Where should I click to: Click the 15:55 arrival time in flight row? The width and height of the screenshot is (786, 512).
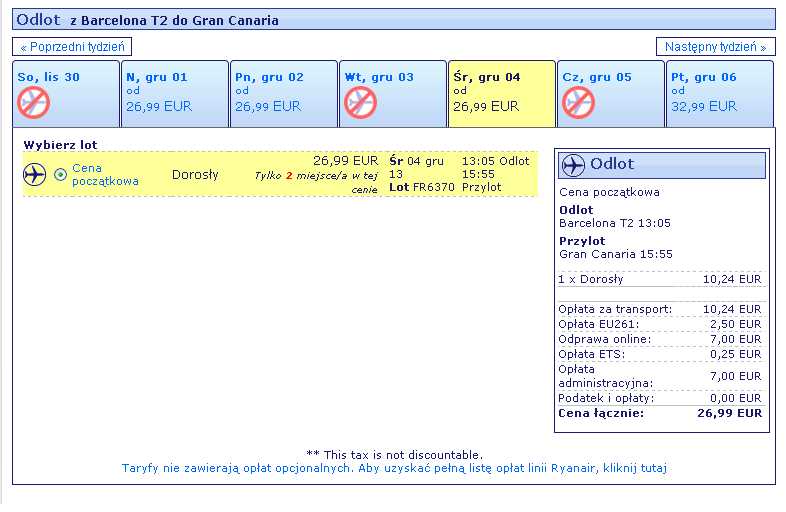click(478, 174)
